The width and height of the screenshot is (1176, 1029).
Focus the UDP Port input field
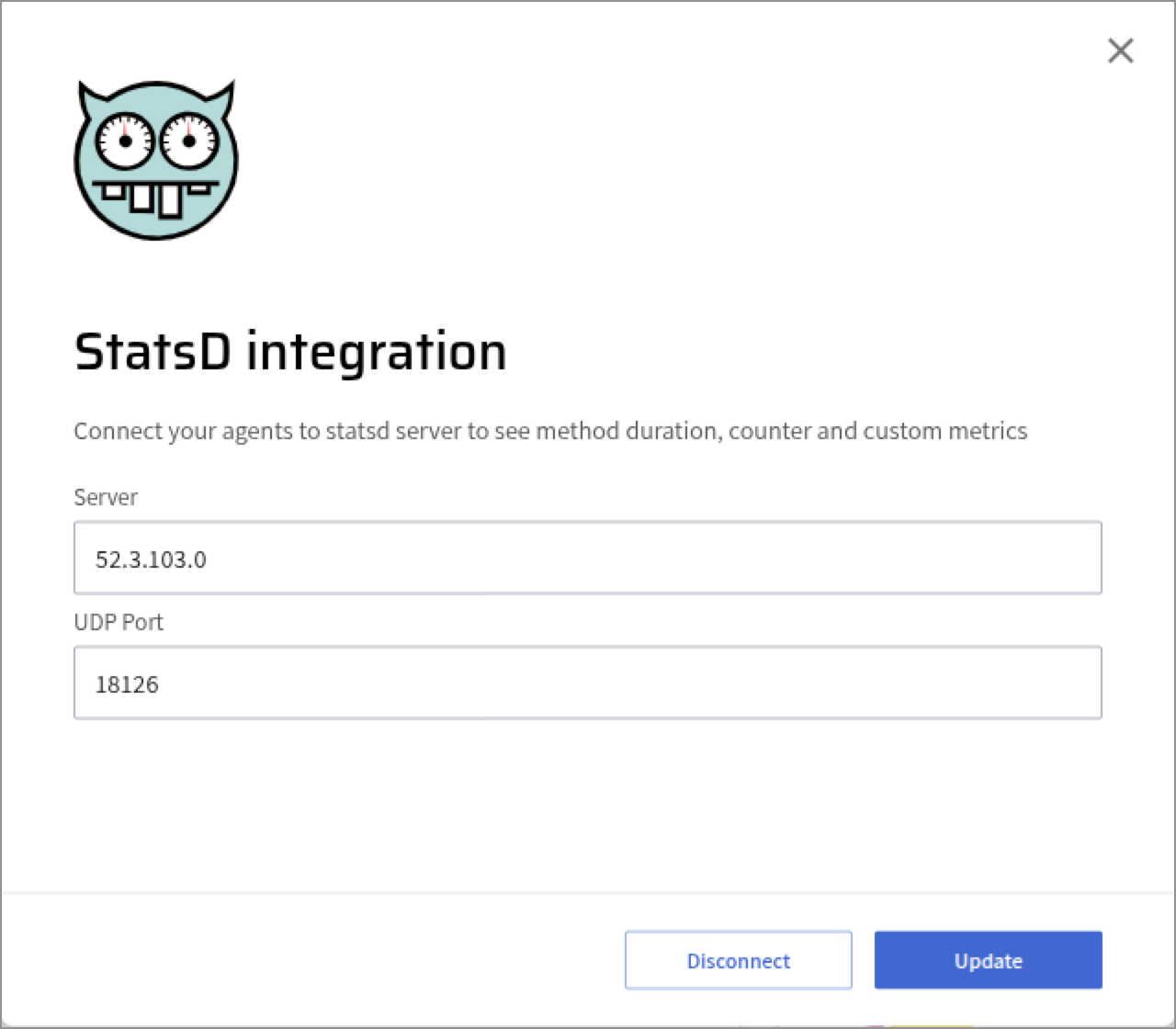click(x=588, y=684)
